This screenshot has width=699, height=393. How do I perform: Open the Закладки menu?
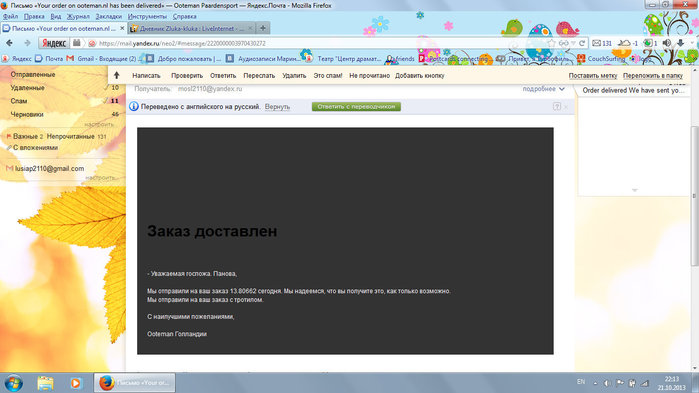click(108, 16)
